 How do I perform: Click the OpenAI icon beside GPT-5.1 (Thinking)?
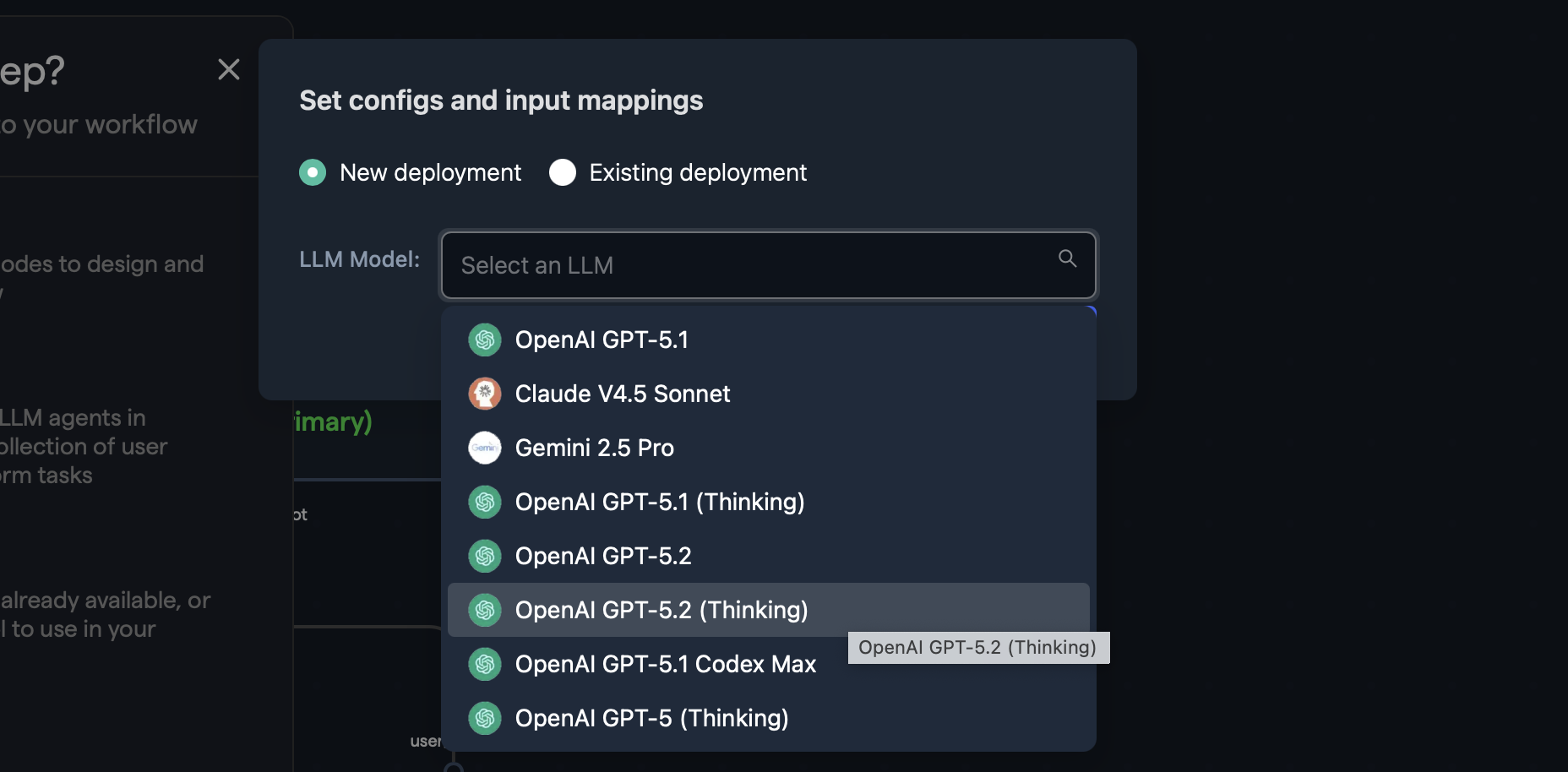485,502
